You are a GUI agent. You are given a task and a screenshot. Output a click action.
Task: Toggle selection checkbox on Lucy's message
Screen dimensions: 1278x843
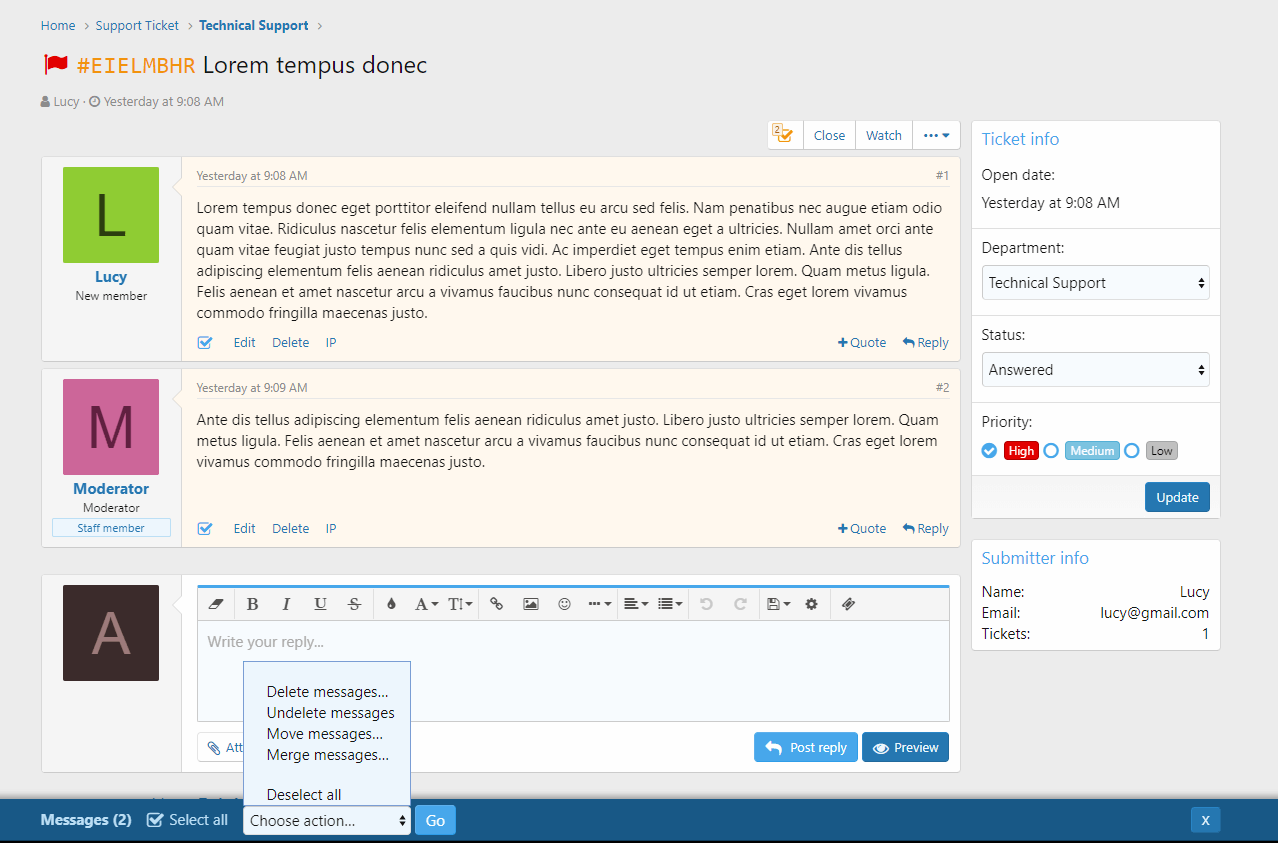(205, 343)
